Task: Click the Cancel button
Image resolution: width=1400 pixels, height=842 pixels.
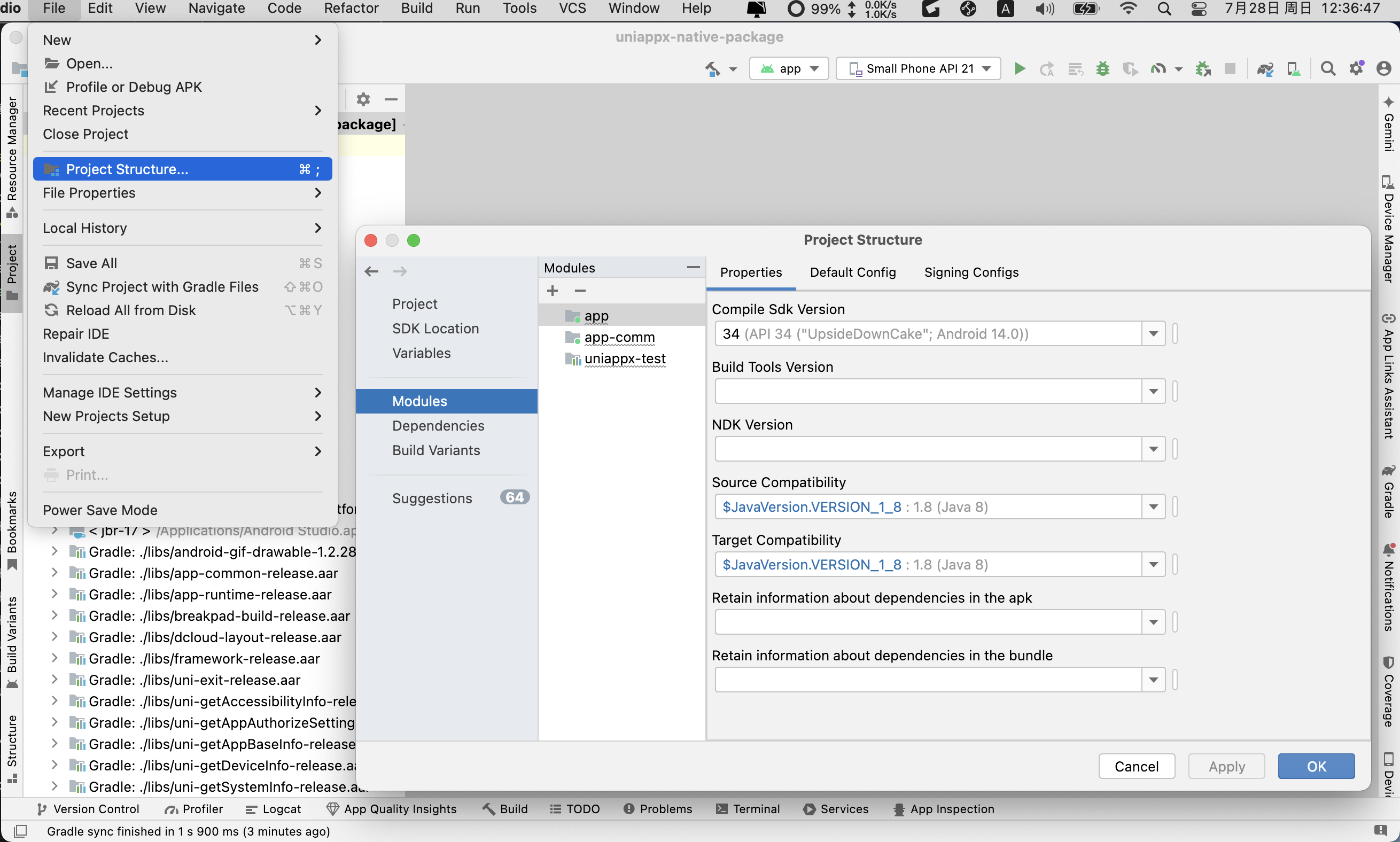Action: pos(1136,767)
